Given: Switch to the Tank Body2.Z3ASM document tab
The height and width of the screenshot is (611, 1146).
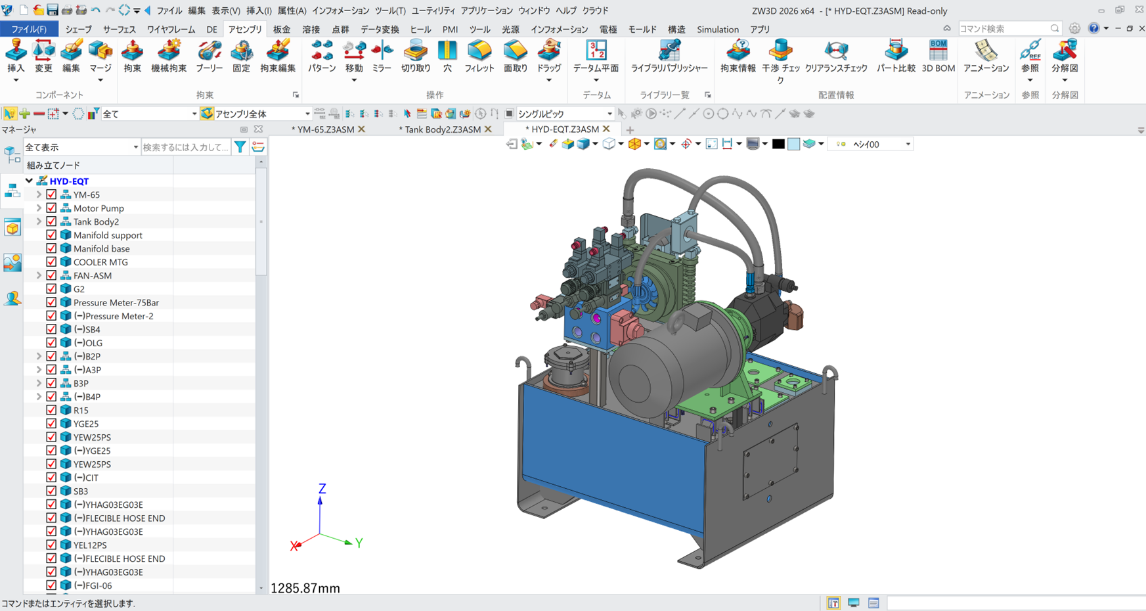Looking at the screenshot, I should point(439,129).
